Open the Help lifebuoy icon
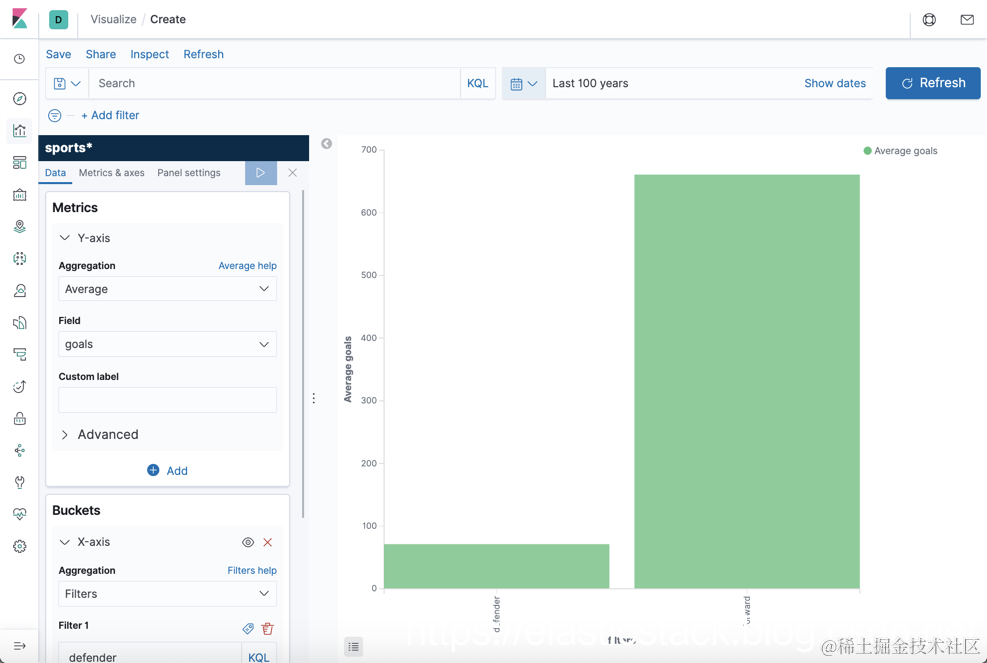 [x=929, y=20]
